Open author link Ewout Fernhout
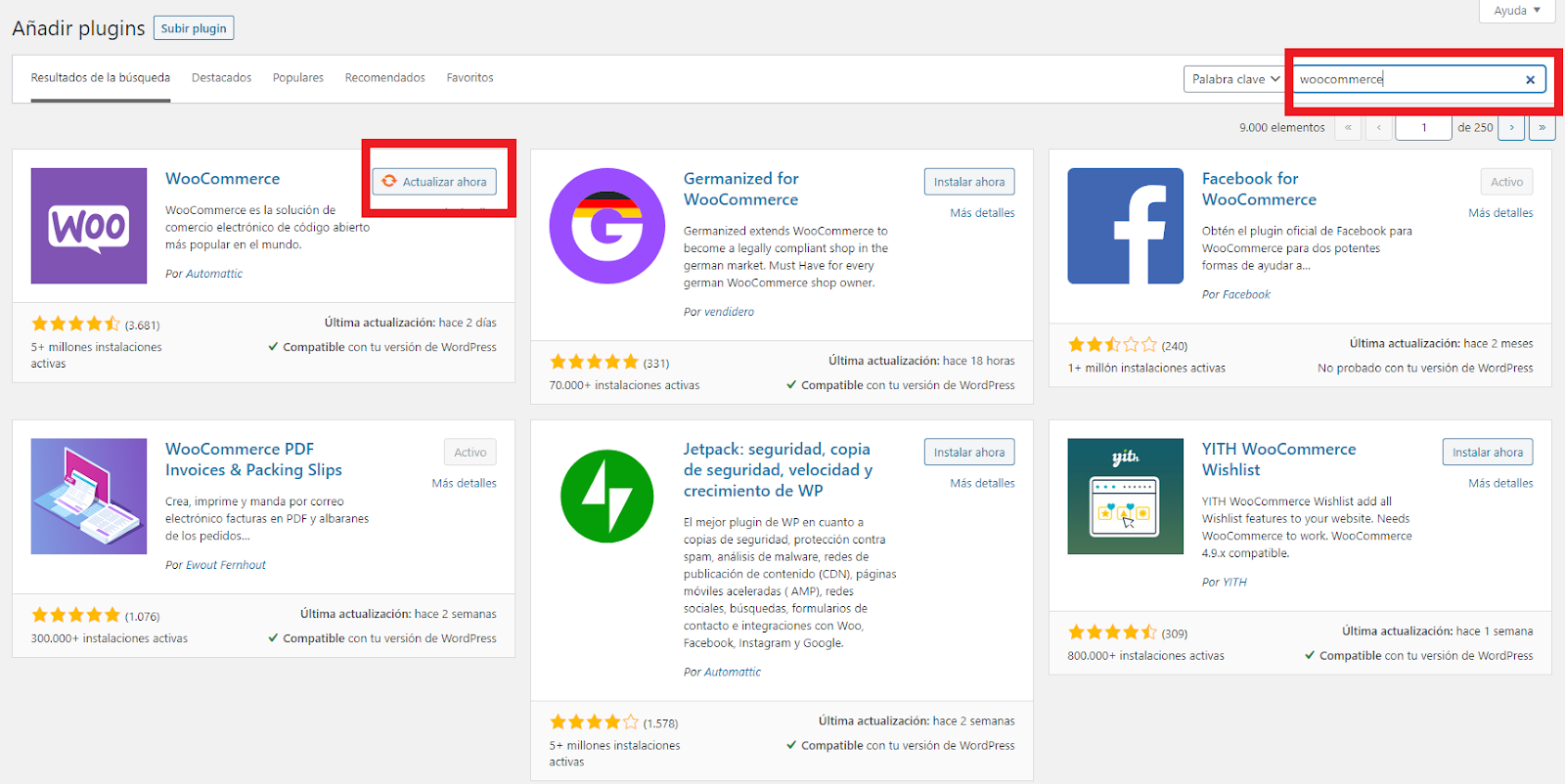This screenshot has width=1565, height=784. pos(226,565)
